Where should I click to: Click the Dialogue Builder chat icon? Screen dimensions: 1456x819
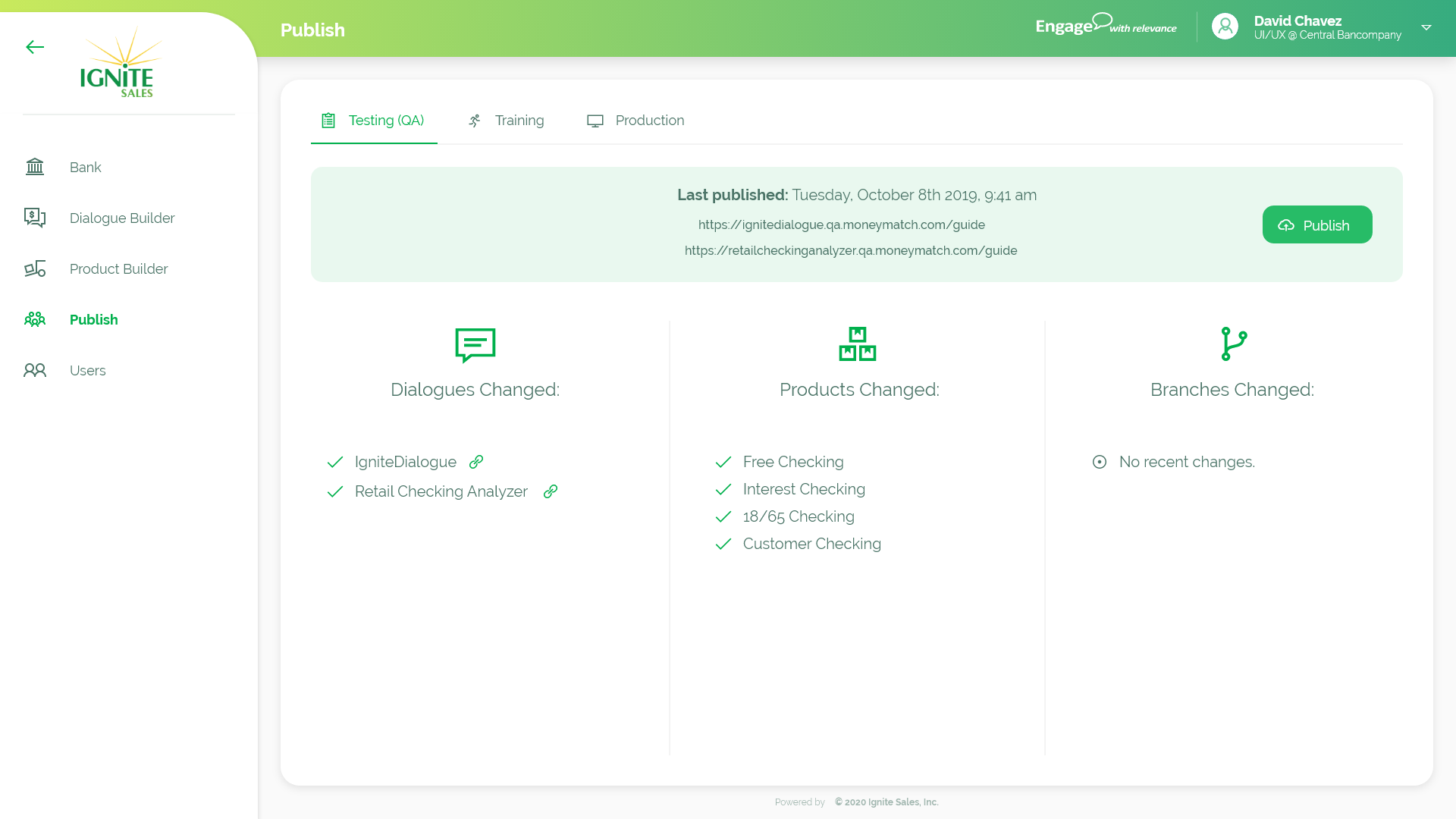point(35,218)
